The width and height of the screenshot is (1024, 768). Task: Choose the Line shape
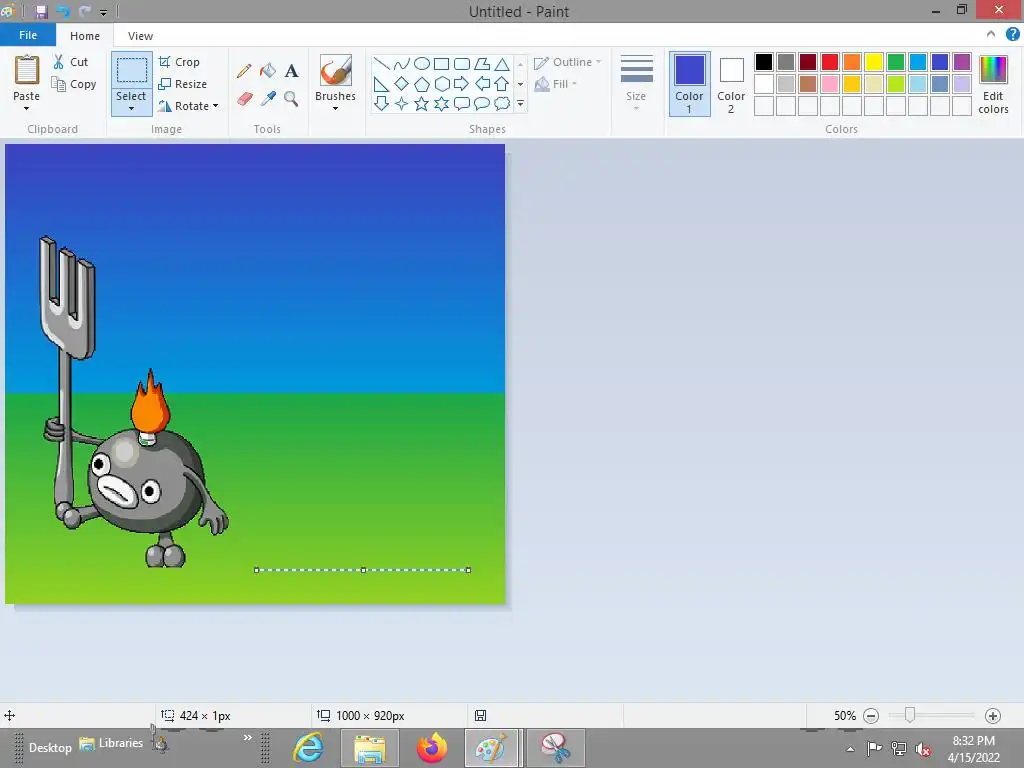381,64
